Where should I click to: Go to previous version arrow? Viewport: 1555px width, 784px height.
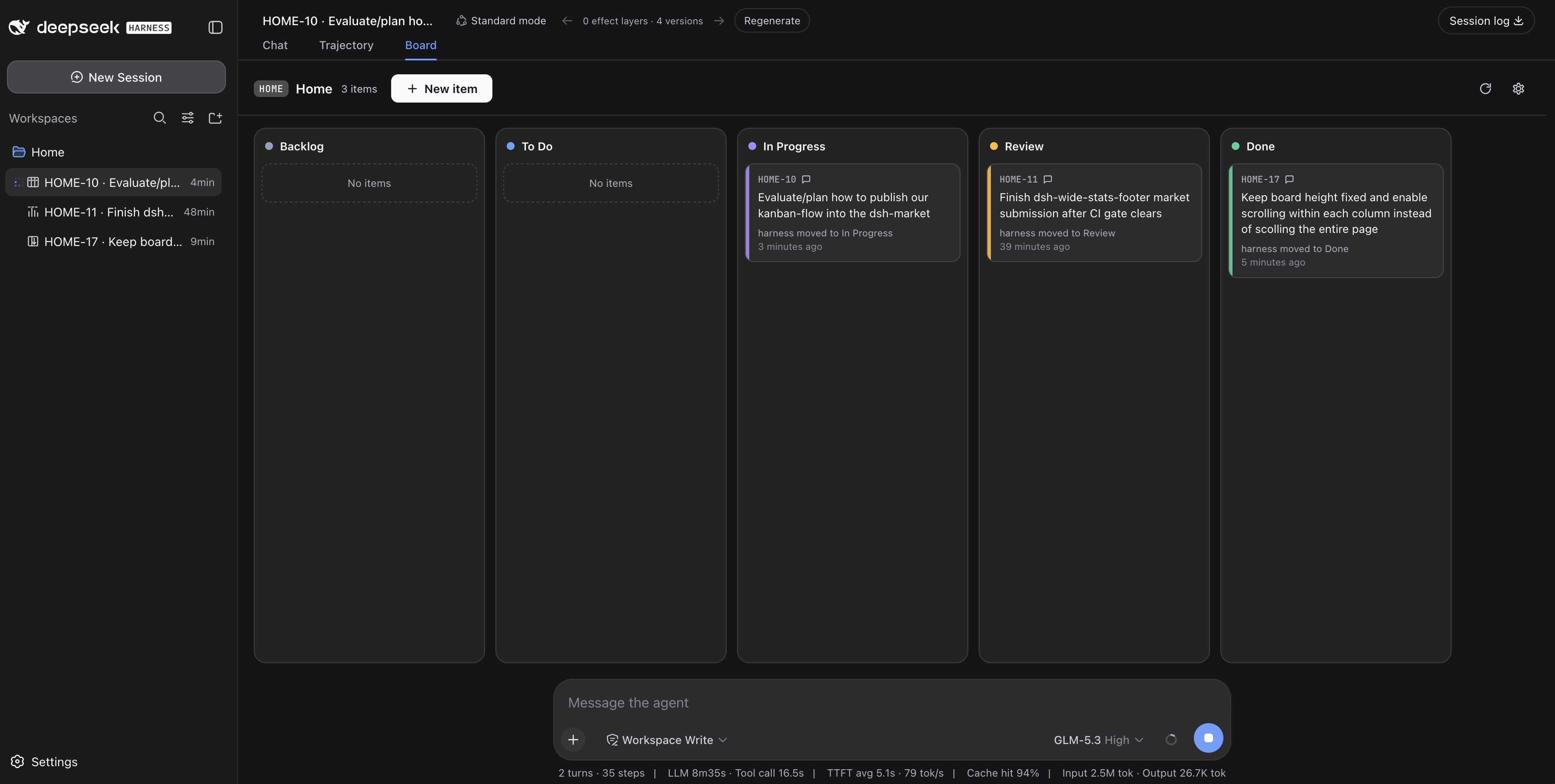(567, 20)
